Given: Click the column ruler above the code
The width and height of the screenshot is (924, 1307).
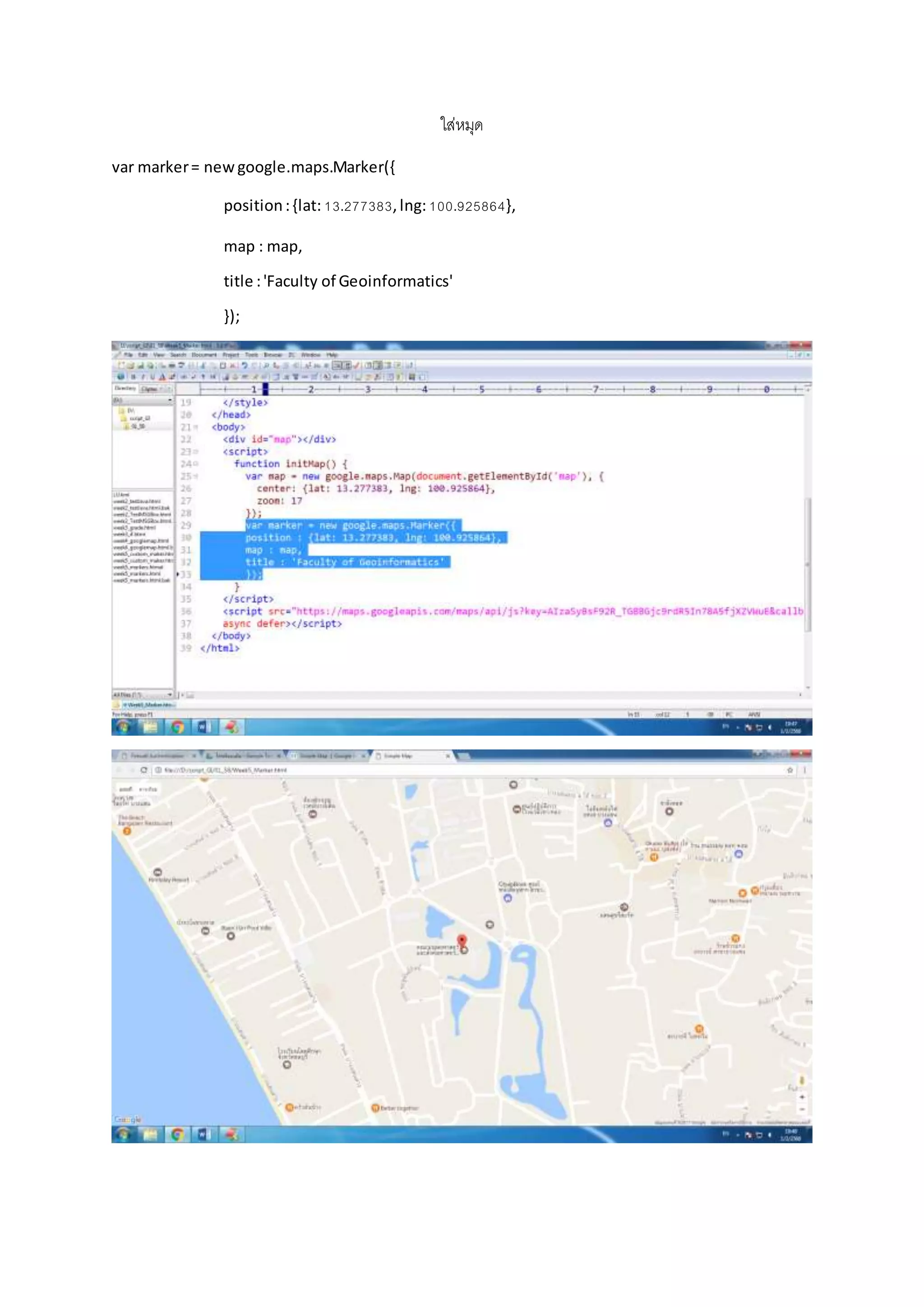Looking at the screenshot, I should [x=502, y=389].
